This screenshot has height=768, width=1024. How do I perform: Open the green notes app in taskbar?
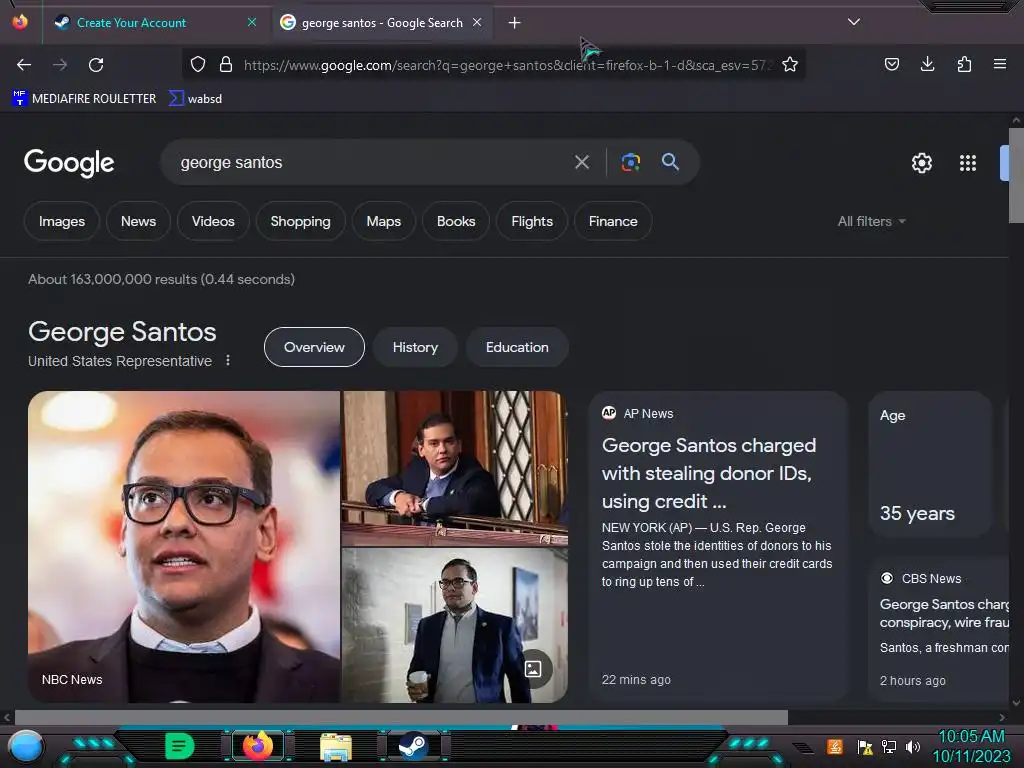tap(180, 746)
